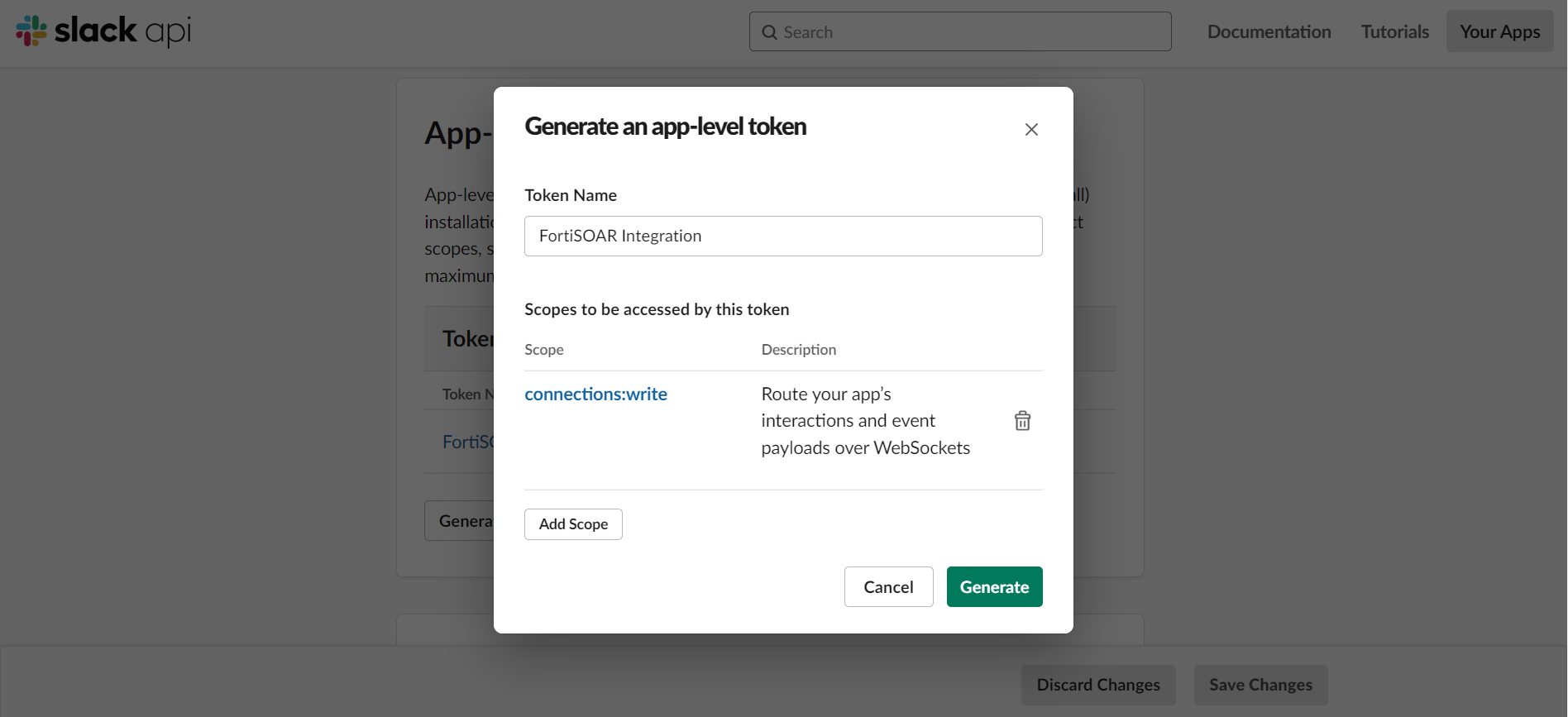Screen dimensions: 1568x717
Task: Click the partially hidden FortiSOAR token link in the background
Action: (467, 442)
